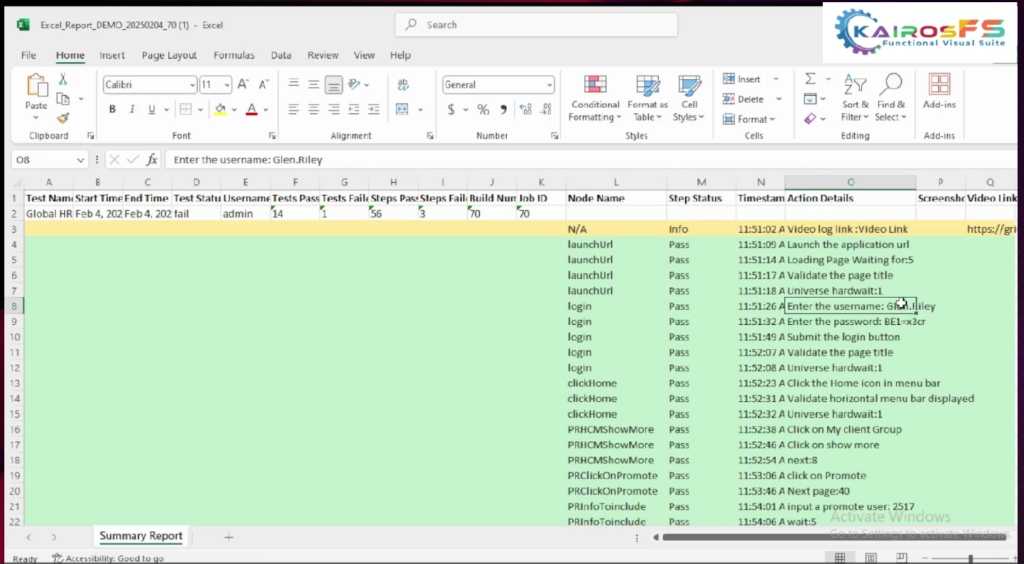Click the Format Painter brush icon
This screenshot has width=1024, height=564.
[63, 118]
